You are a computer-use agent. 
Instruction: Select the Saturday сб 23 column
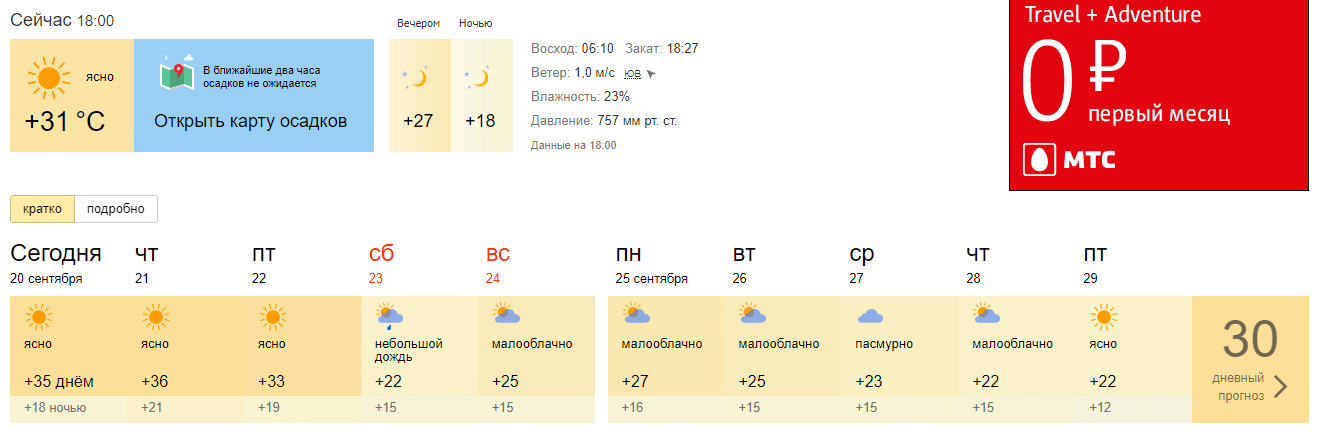381,264
